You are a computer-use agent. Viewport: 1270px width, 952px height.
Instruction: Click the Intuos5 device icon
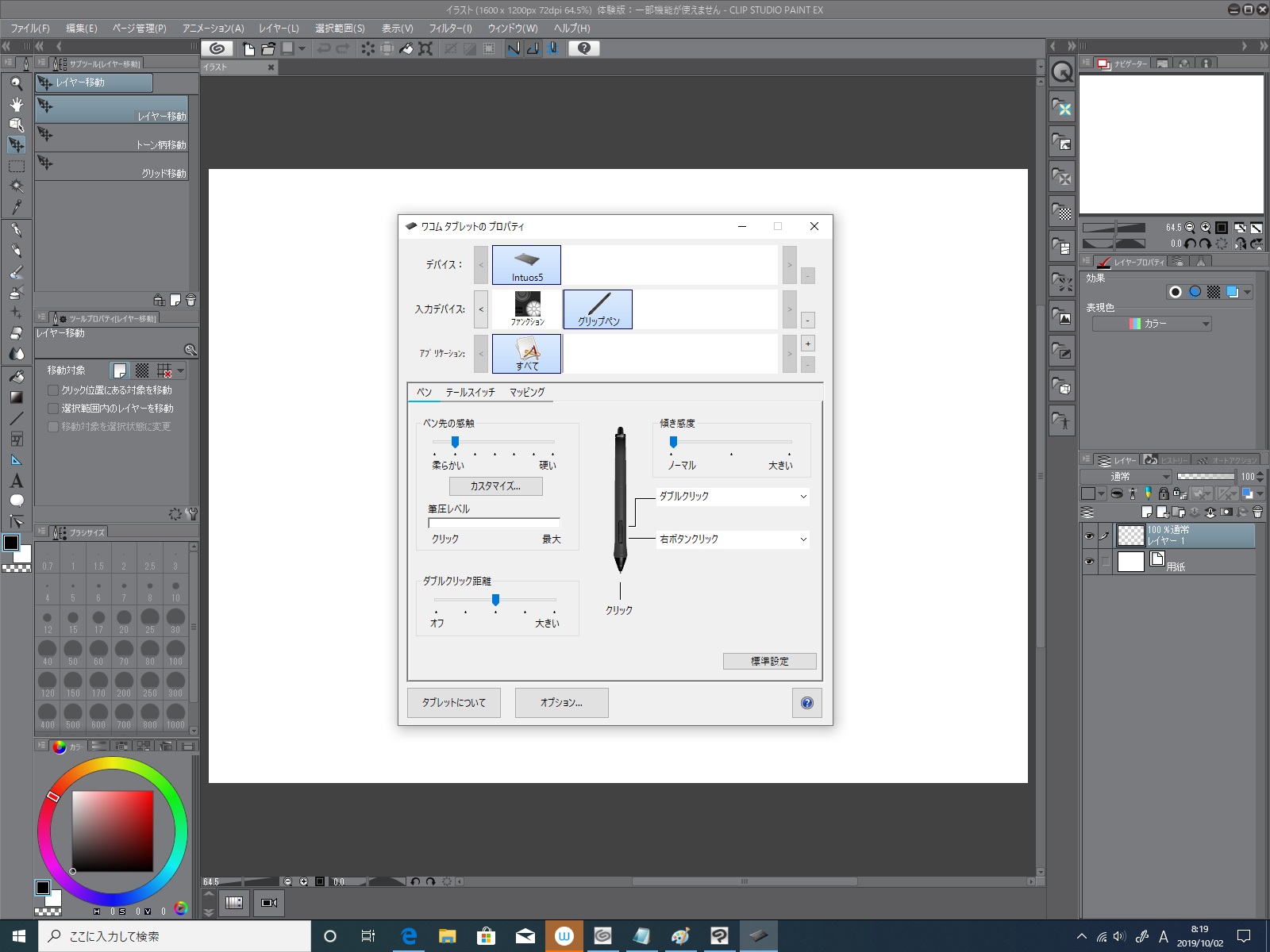(x=526, y=265)
